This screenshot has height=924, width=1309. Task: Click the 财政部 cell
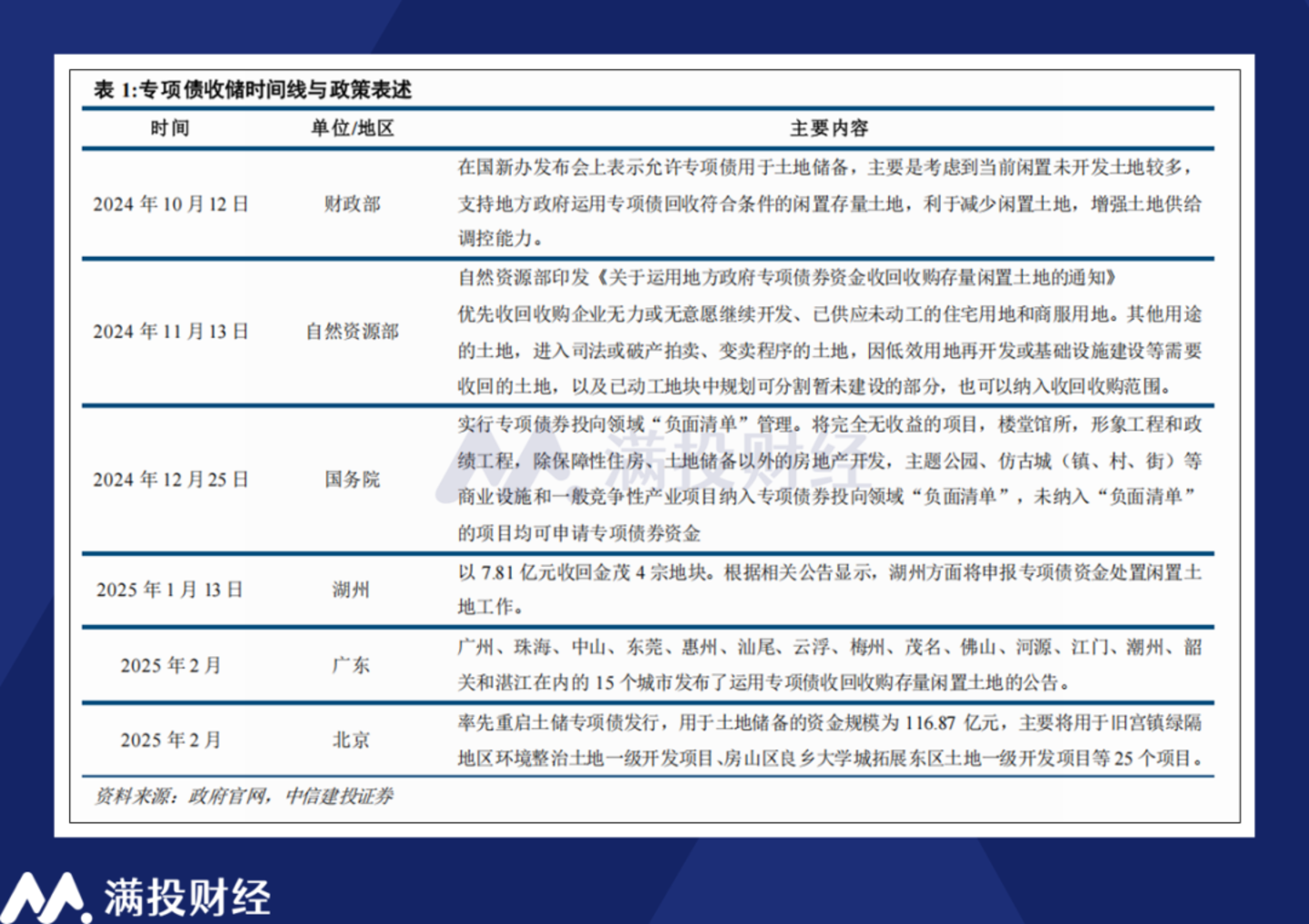click(x=353, y=204)
